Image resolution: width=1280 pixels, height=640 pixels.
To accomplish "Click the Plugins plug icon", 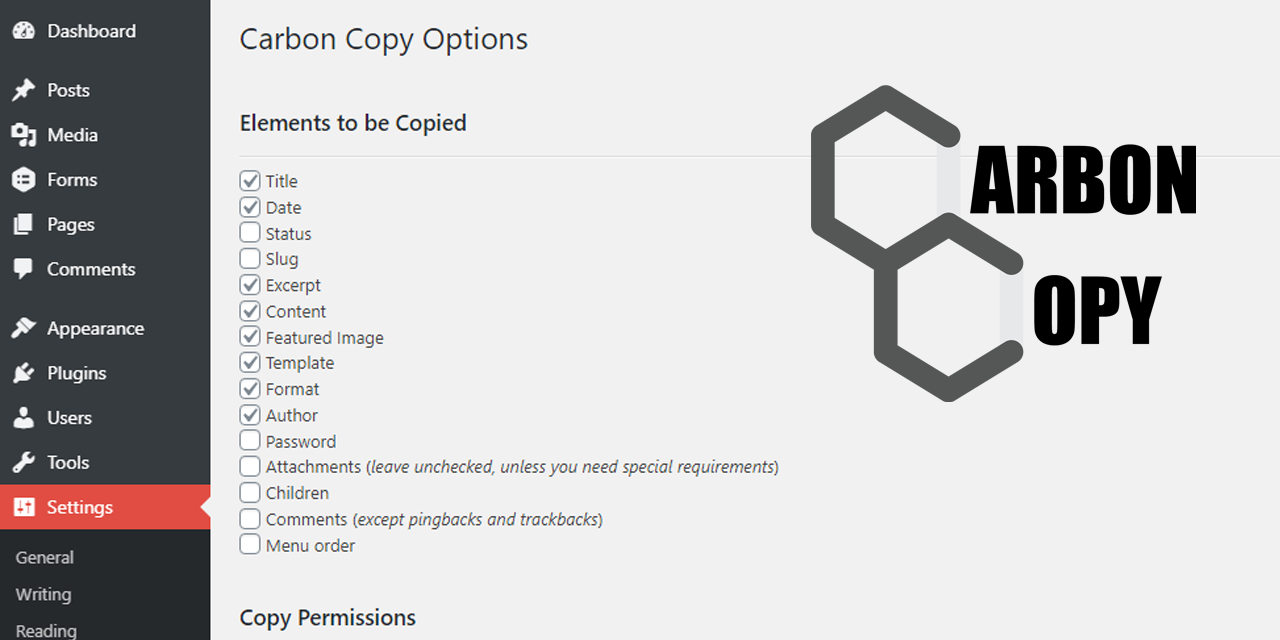I will 23,373.
